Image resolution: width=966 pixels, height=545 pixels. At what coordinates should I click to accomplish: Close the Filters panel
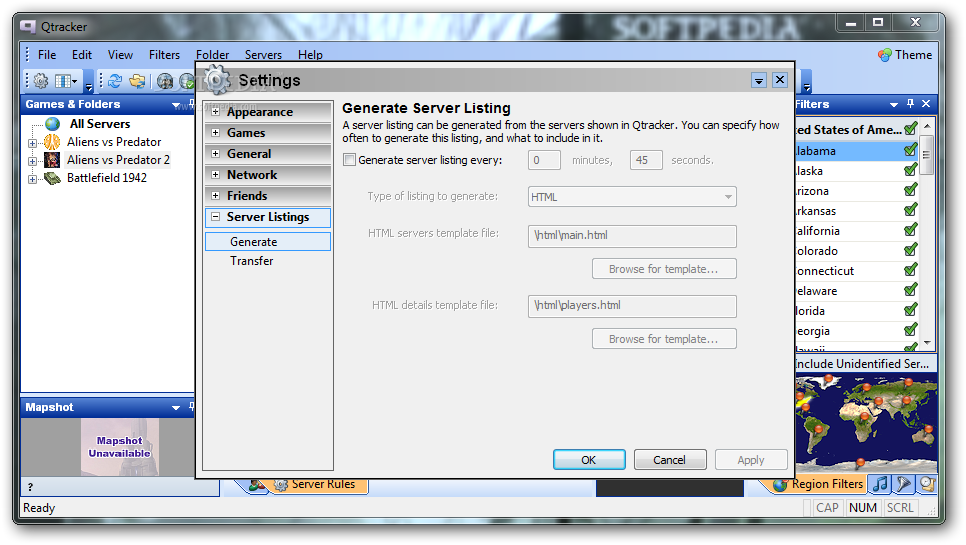tap(926, 104)
